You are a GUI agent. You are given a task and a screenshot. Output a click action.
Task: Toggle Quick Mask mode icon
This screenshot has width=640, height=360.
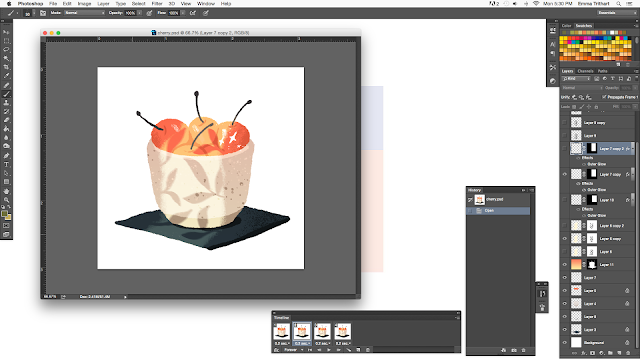click(6, 226)
